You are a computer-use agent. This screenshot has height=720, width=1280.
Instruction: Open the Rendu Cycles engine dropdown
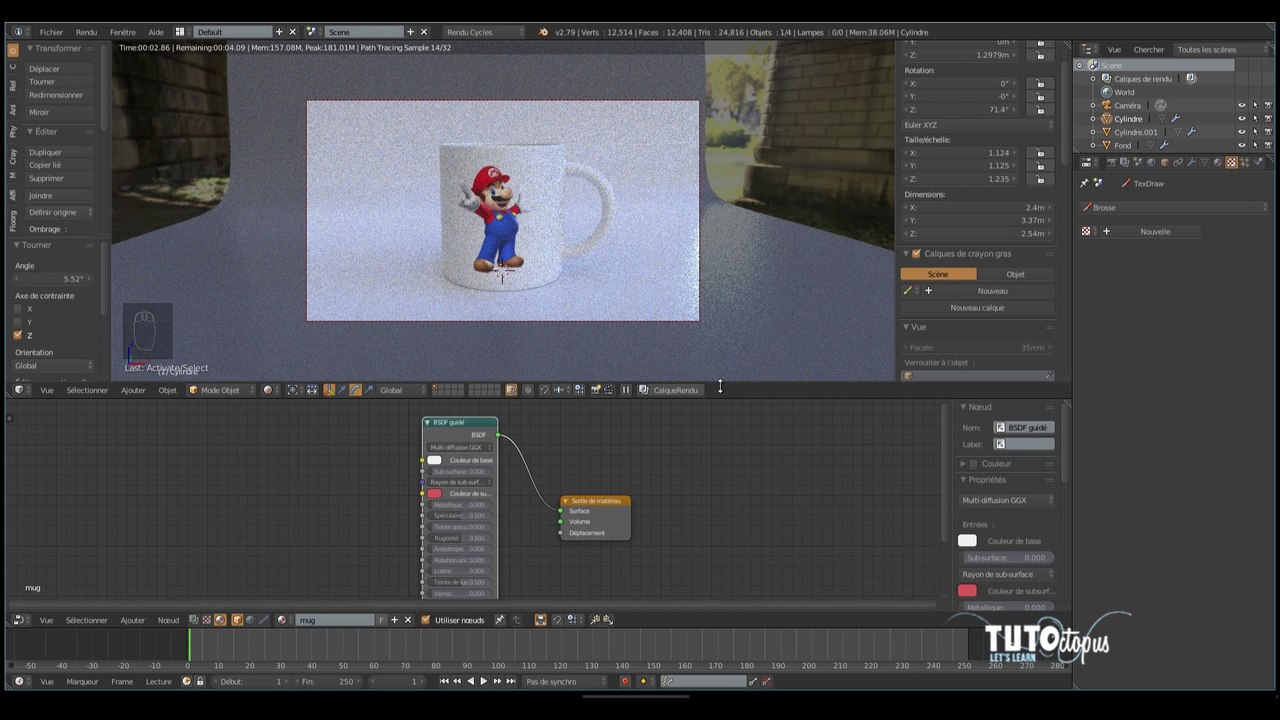pos(483,32)
